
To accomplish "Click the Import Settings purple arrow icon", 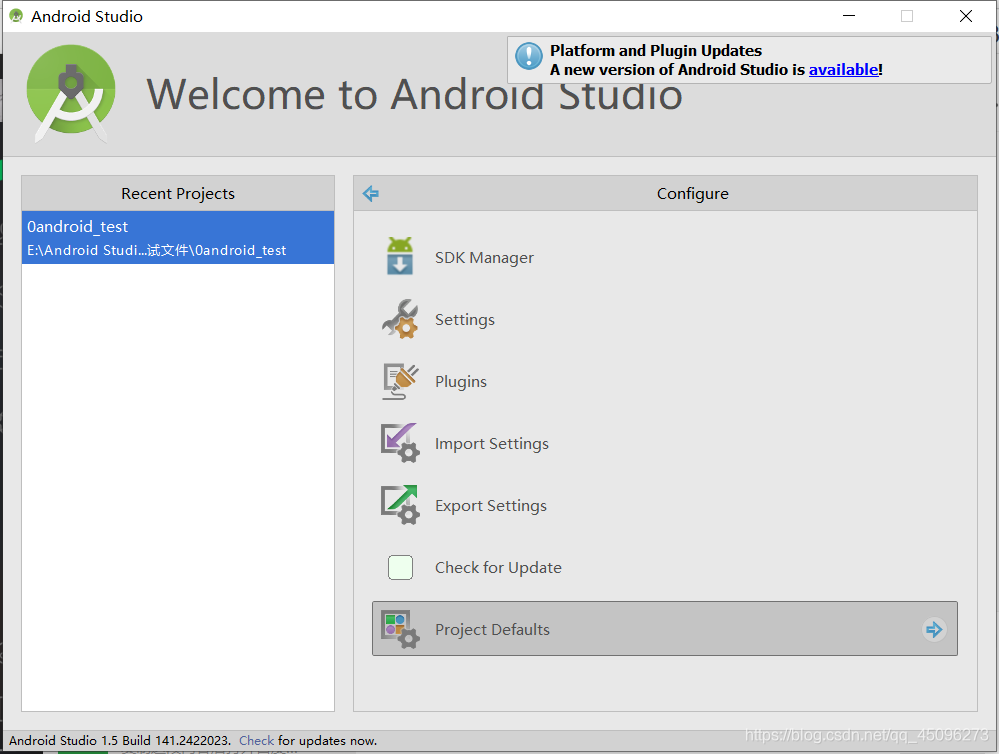I will 400,443.
